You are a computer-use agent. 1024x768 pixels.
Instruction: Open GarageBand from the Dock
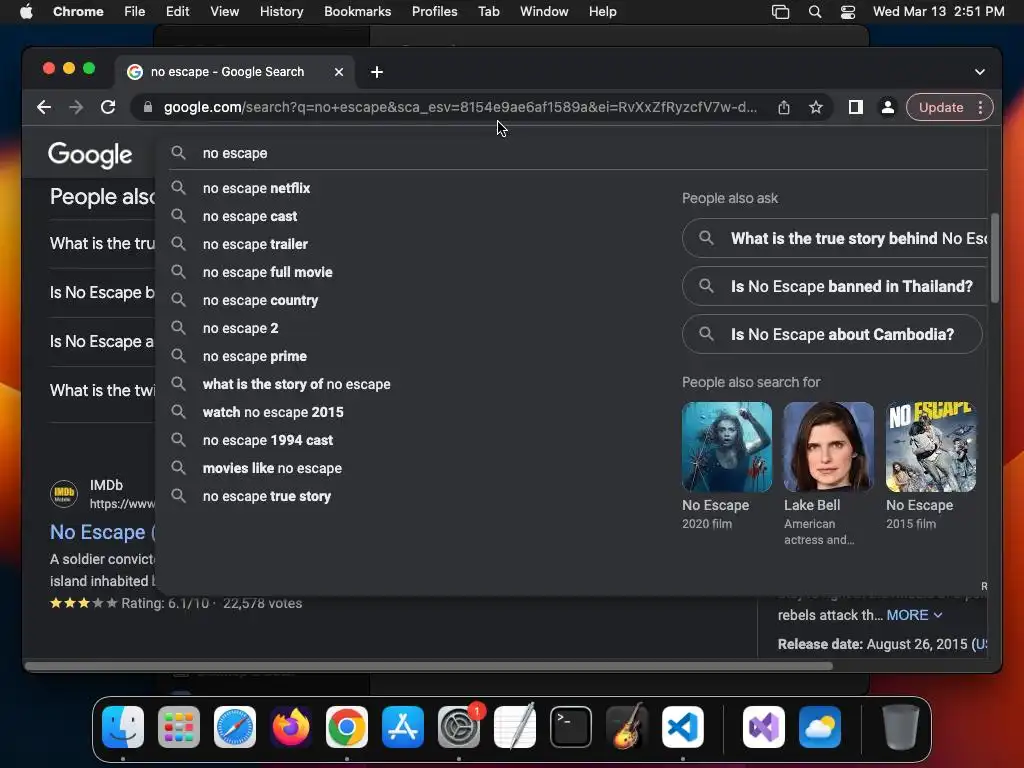pyautogui.click(x=627, y=727)
